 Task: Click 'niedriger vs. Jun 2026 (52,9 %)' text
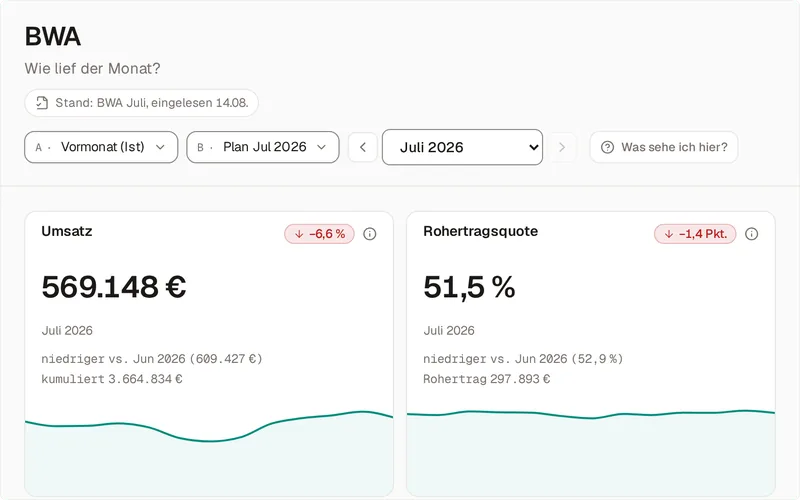tap(523, 359)
